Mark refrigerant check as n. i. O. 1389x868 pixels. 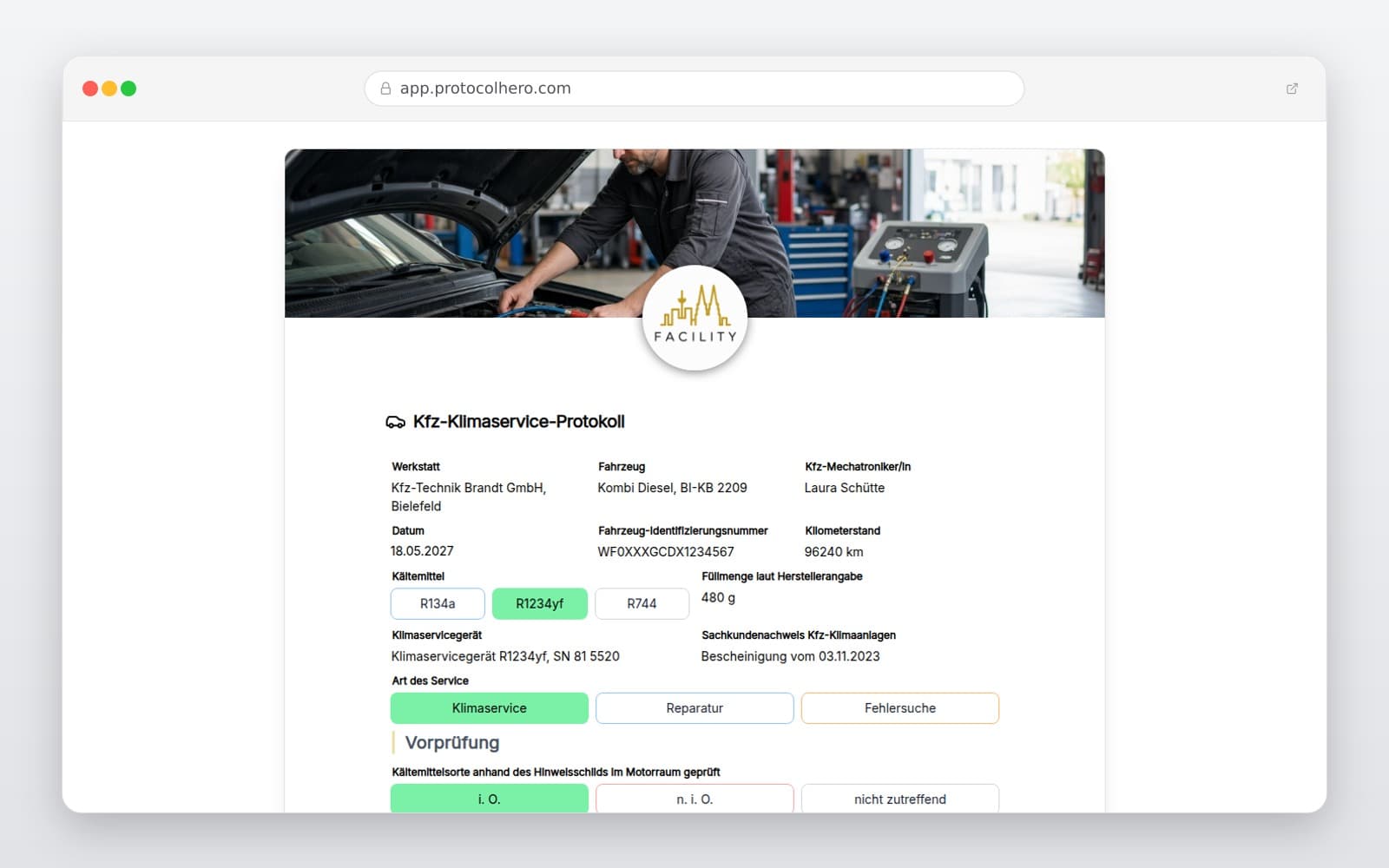[694, 799]
